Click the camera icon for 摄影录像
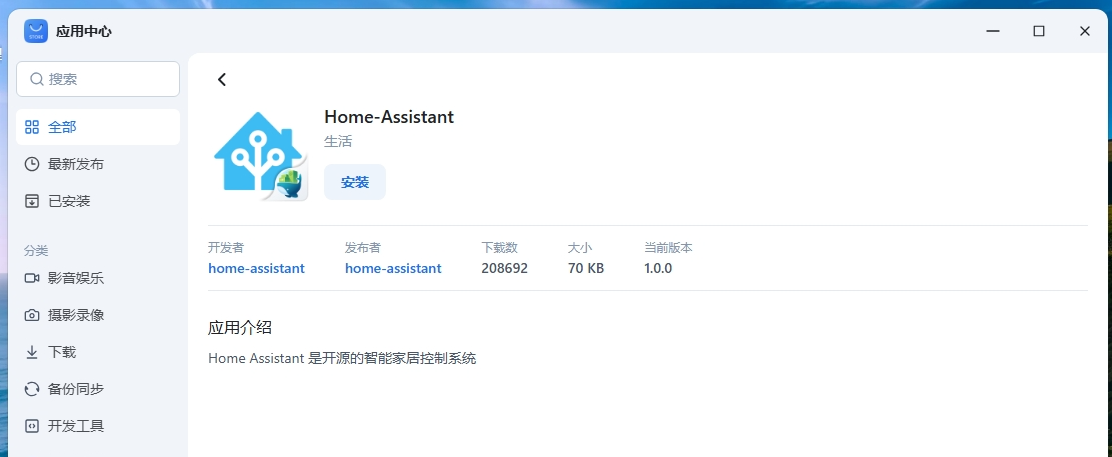The width and height of the screenshot is (1112, 457). tap(32, 315)
